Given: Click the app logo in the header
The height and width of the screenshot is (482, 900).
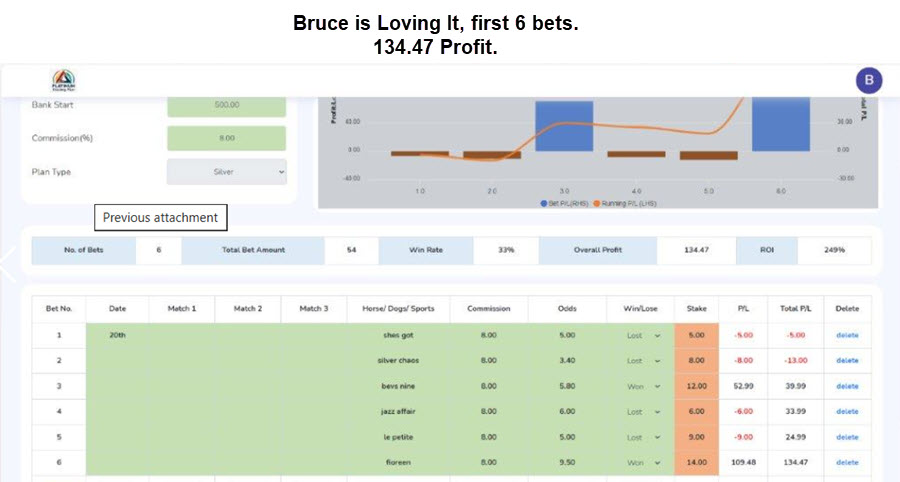Looking at the screenshot, I should pos(63,80).
